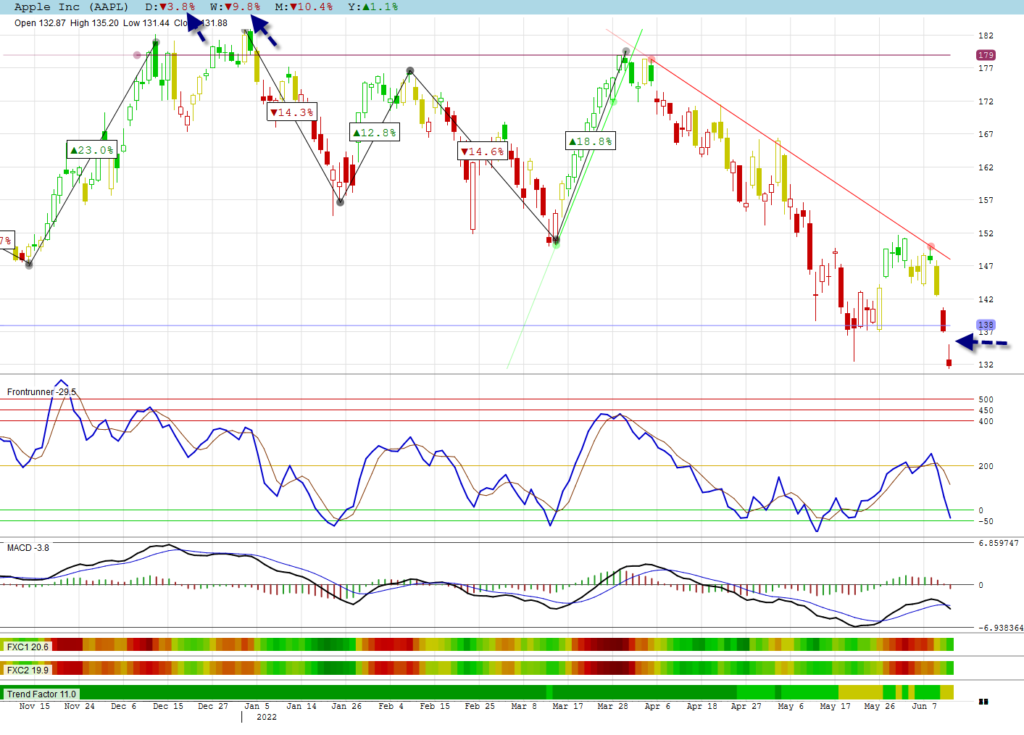Click the Apr 18 date label
Viewport: 1024px width, 735px height.
coord(701,706)
